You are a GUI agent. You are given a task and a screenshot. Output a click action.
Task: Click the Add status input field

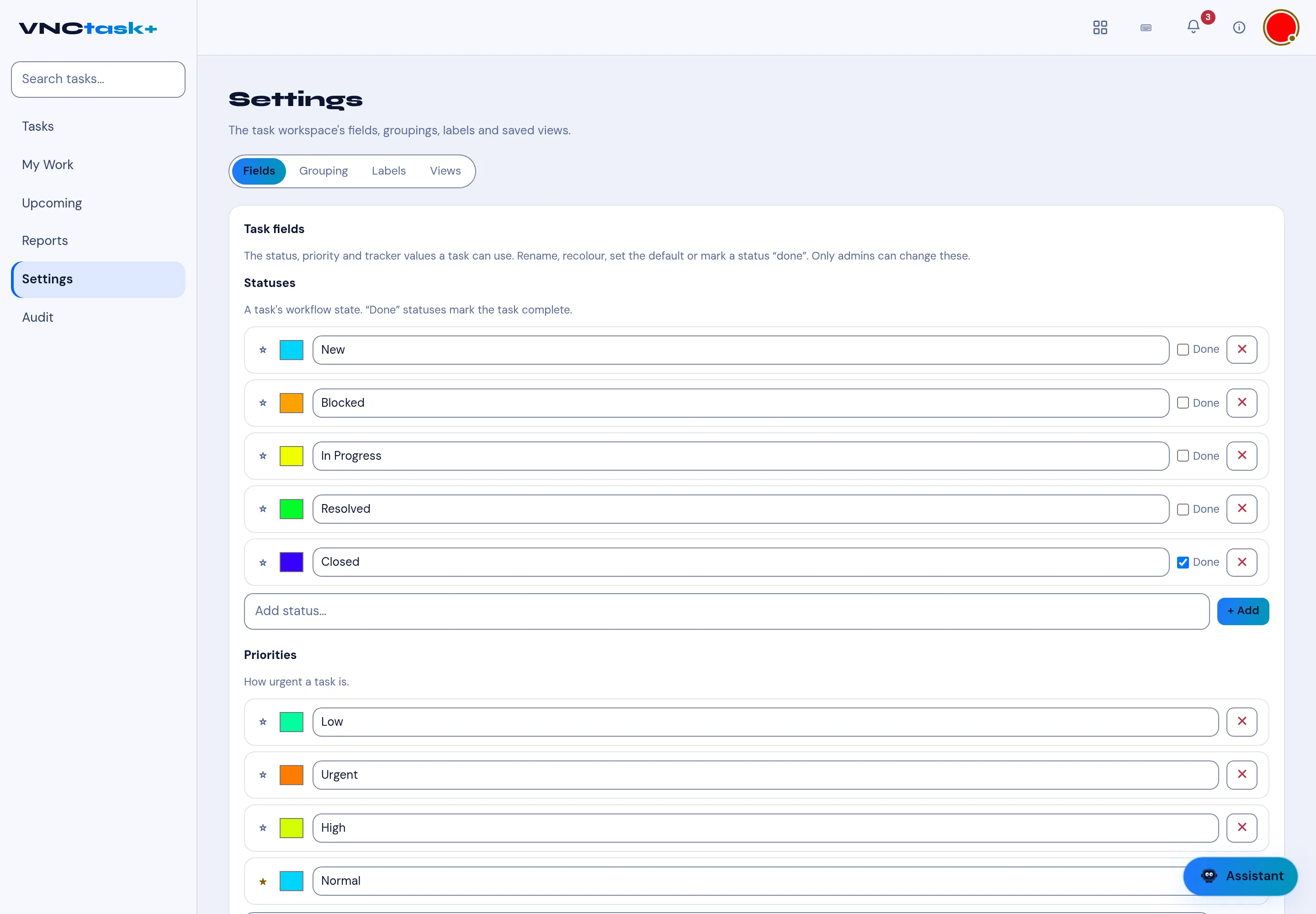click(727, 611)
